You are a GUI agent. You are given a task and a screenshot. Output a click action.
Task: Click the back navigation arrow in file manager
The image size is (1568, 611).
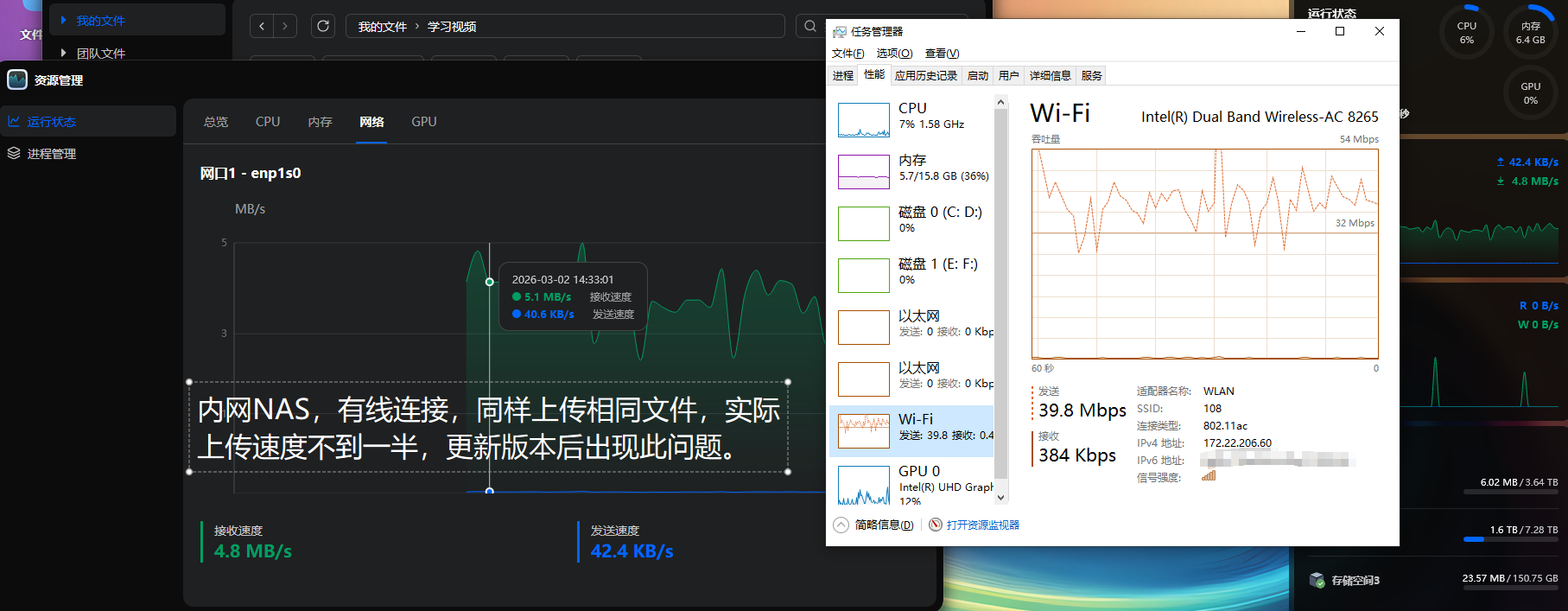click(263, 26)
